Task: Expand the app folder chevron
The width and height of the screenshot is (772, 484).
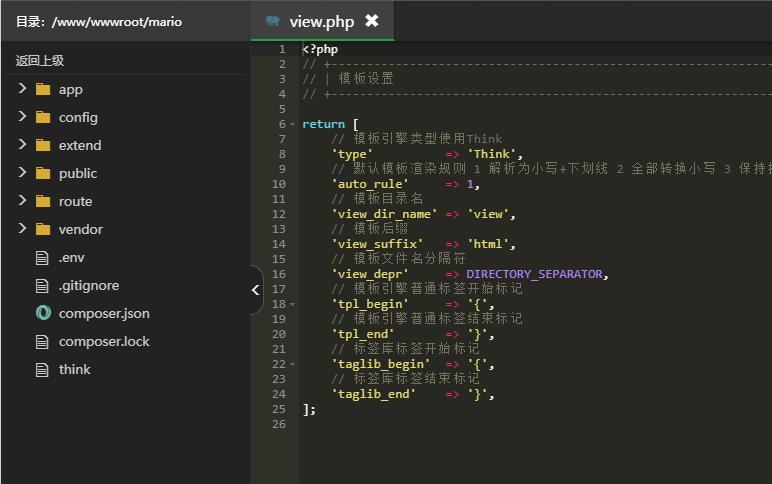Action: click(x=22, y=88)
